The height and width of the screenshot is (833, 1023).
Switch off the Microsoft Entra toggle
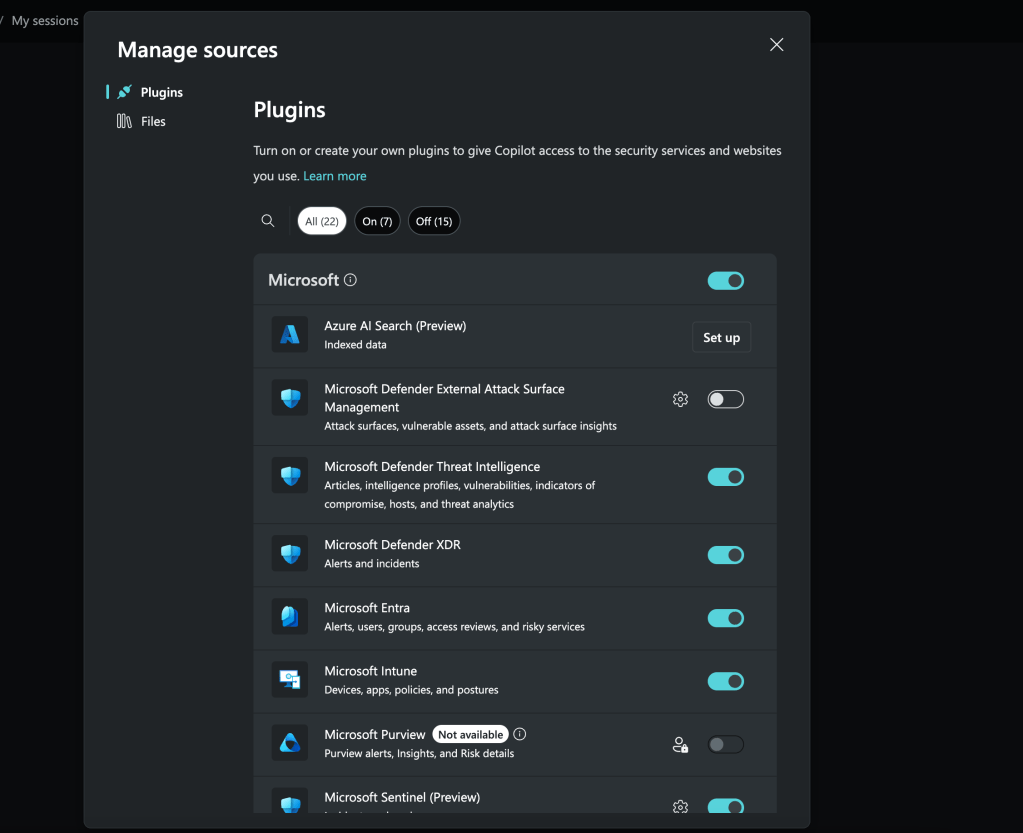(725, 618)
